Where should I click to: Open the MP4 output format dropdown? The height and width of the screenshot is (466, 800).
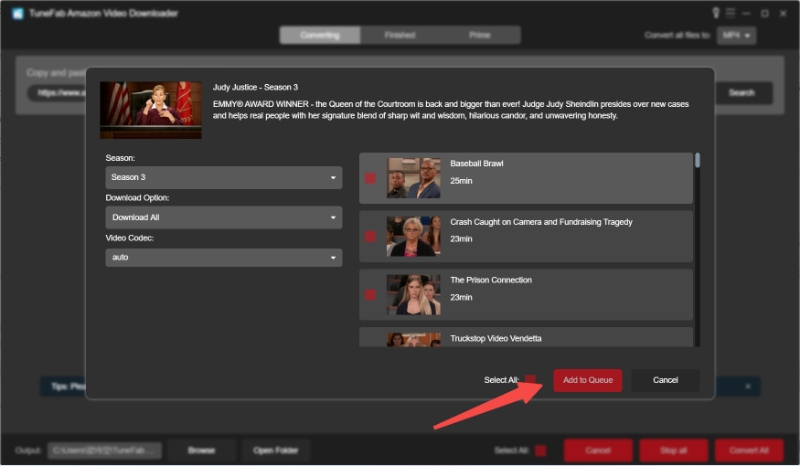736,35
